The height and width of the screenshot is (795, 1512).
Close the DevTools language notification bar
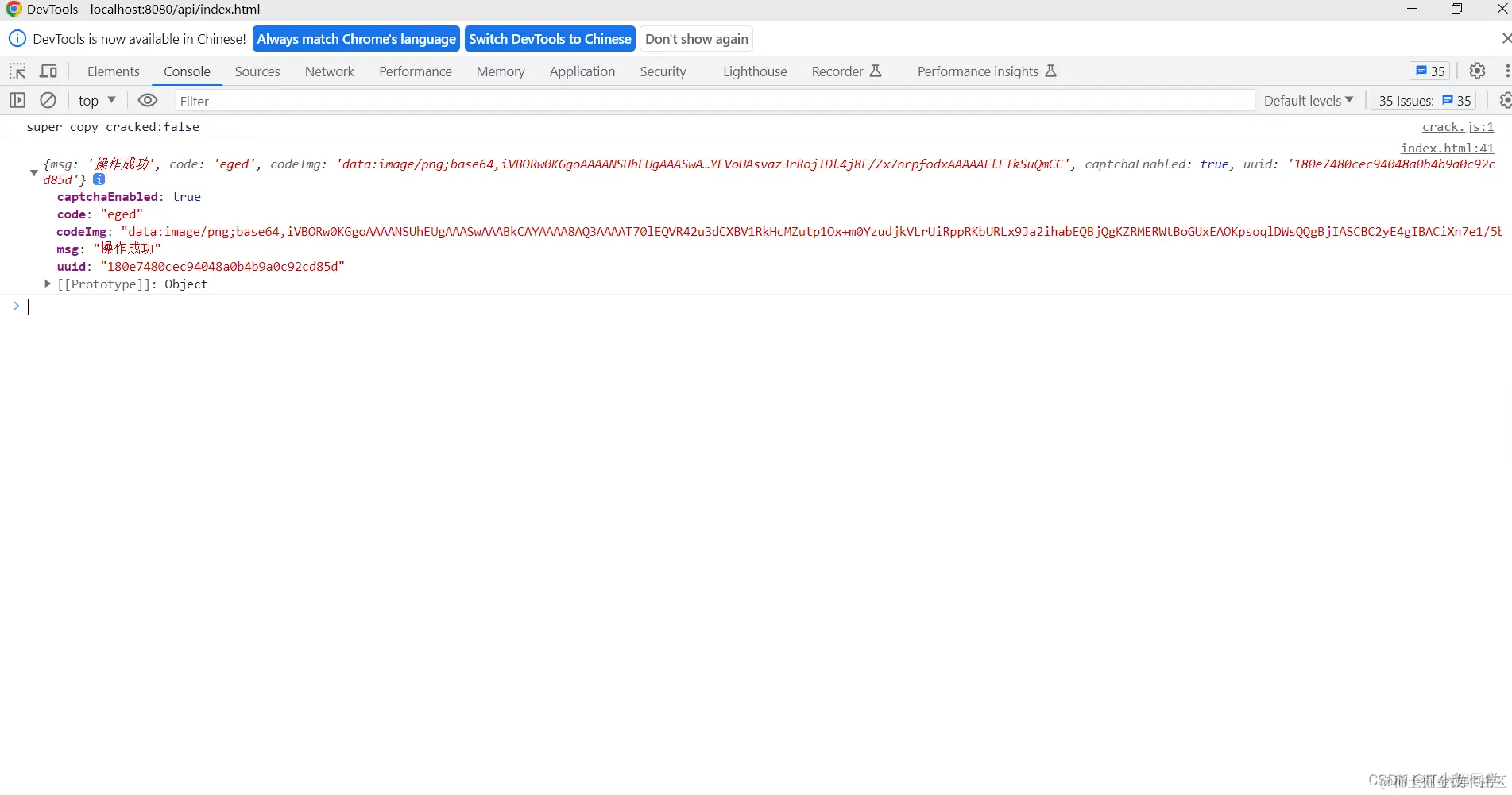coord(1506,38)
